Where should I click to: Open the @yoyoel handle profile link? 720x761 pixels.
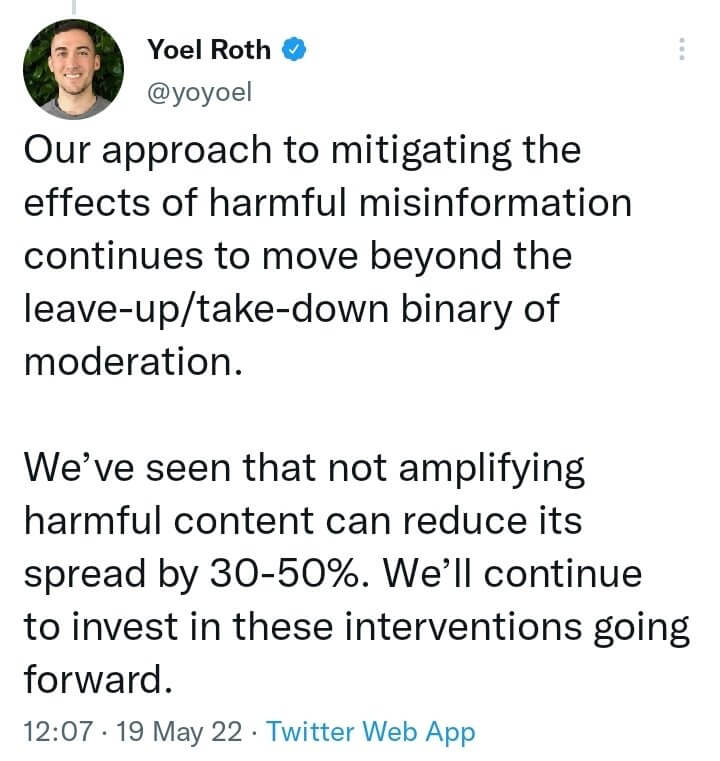pyautogui.click(x=199, y=92)
